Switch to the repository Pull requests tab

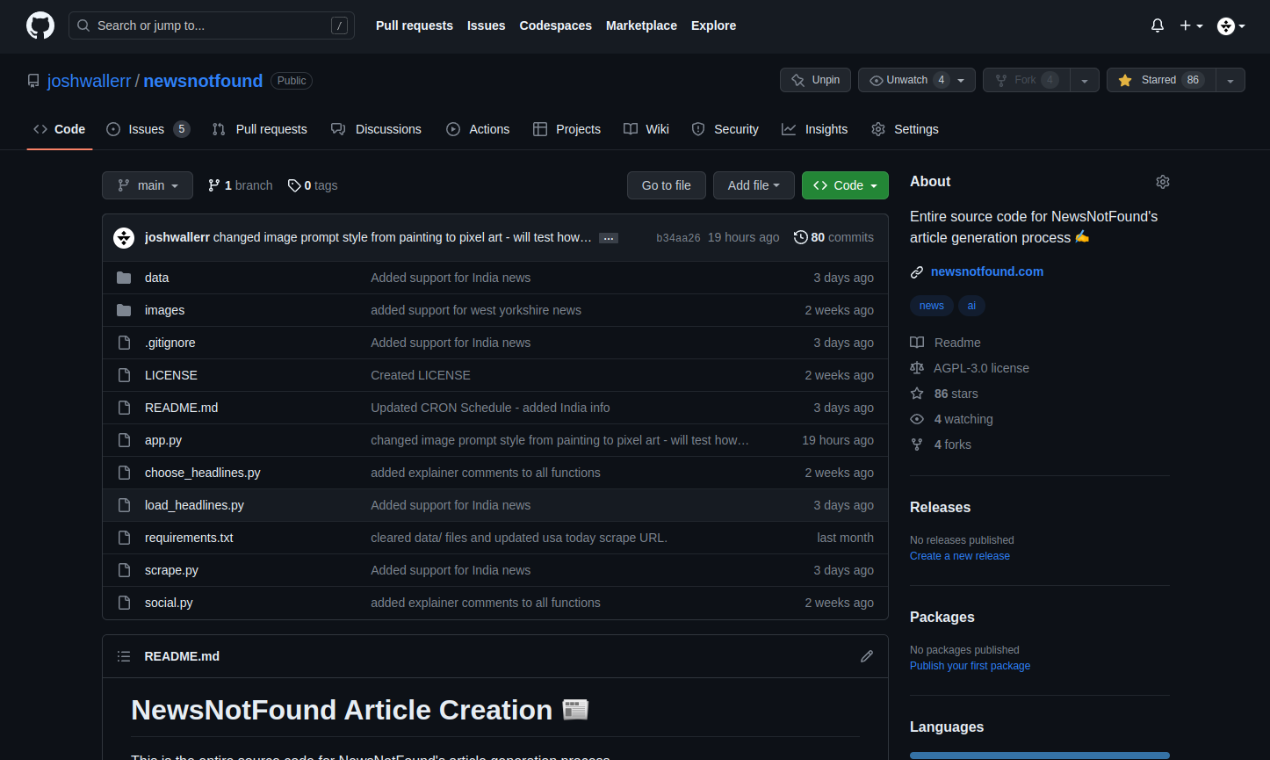click(260, 129)
